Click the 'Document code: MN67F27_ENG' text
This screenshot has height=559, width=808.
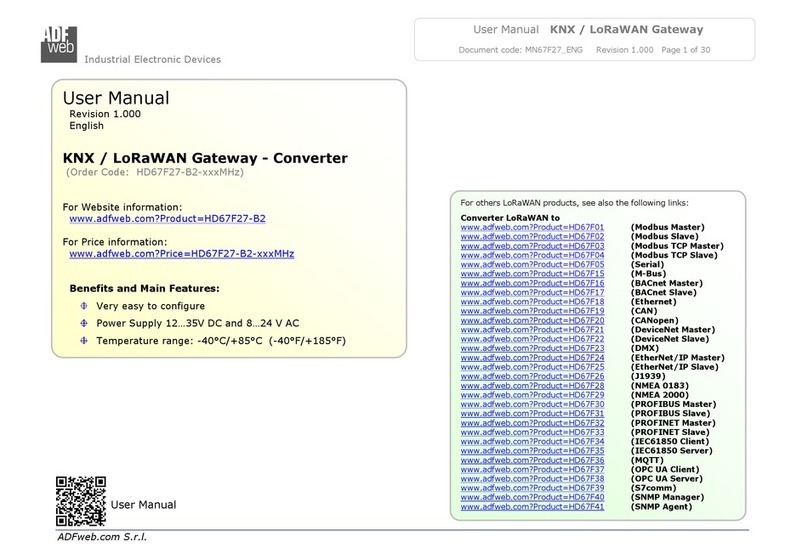(520, 50)
